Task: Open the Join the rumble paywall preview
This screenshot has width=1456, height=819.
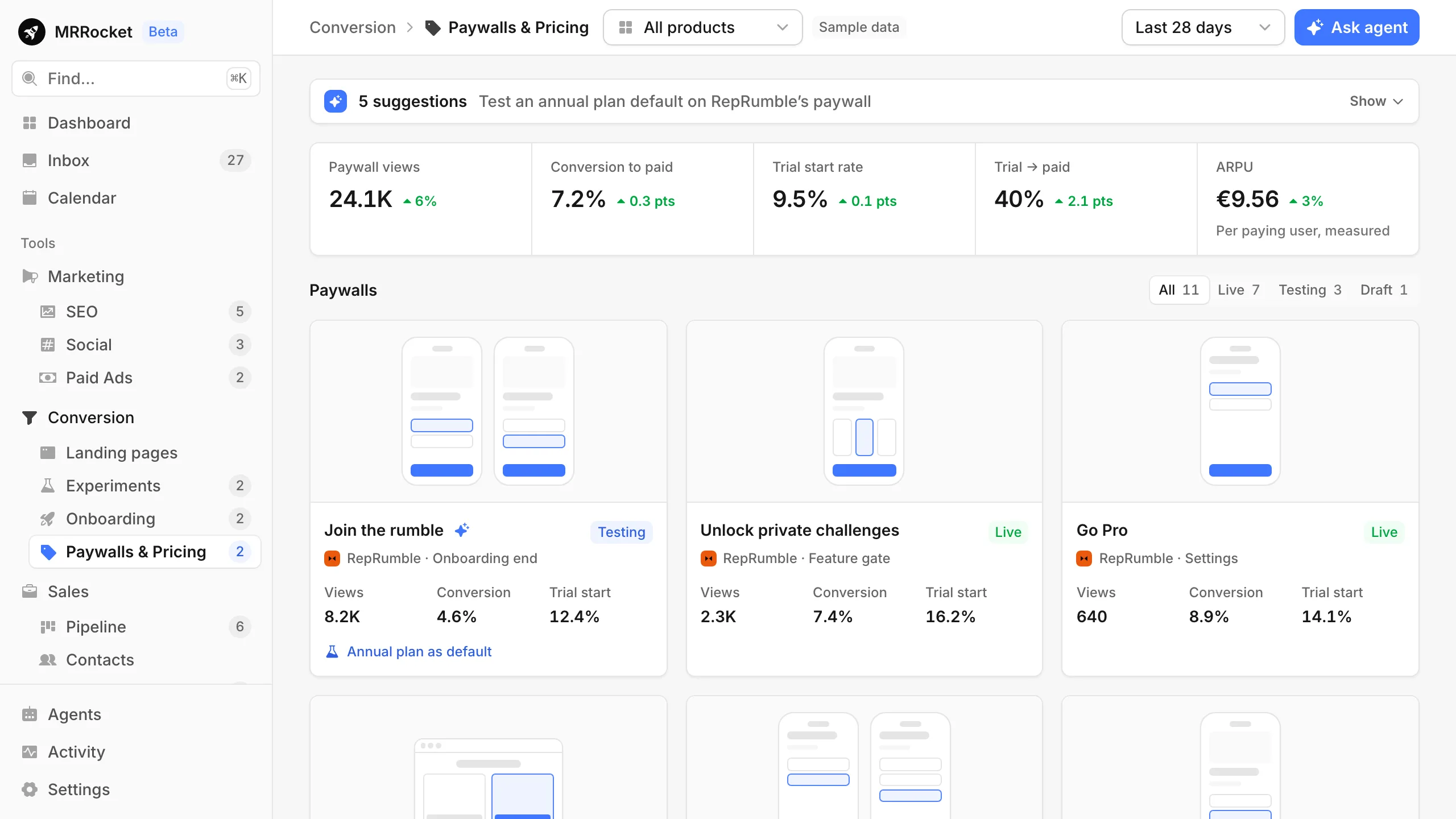Action: (489, 411)
